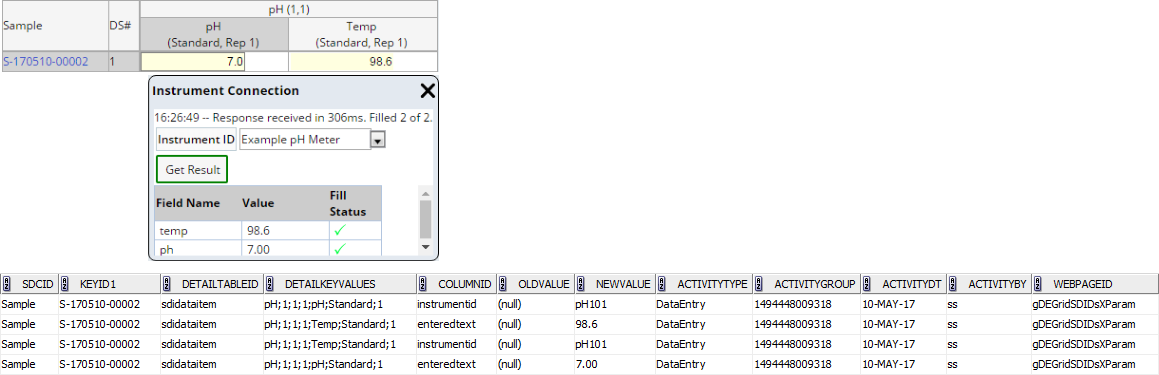This screenshot has height=375, width=1159.
Task: Click the ph field name cell
Action: [197, 249]
